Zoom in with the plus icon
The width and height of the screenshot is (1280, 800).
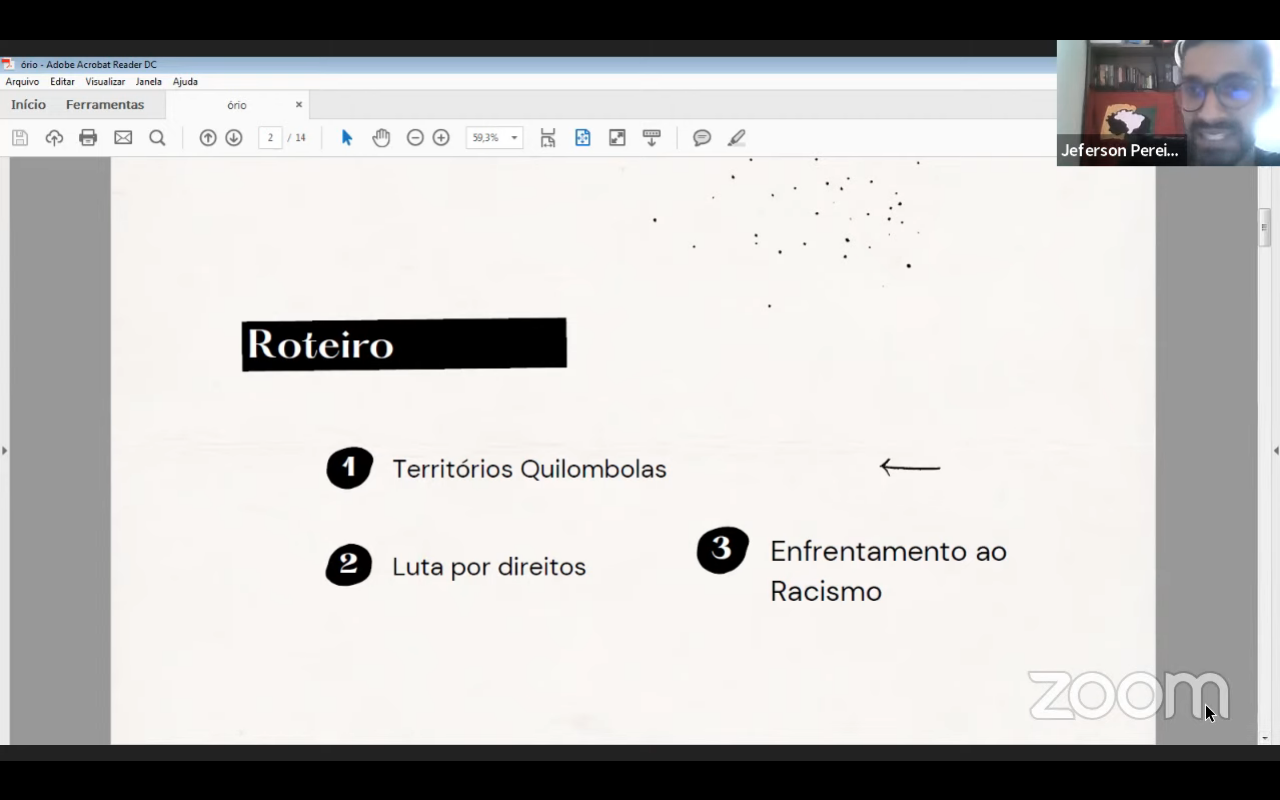[441, 138]
